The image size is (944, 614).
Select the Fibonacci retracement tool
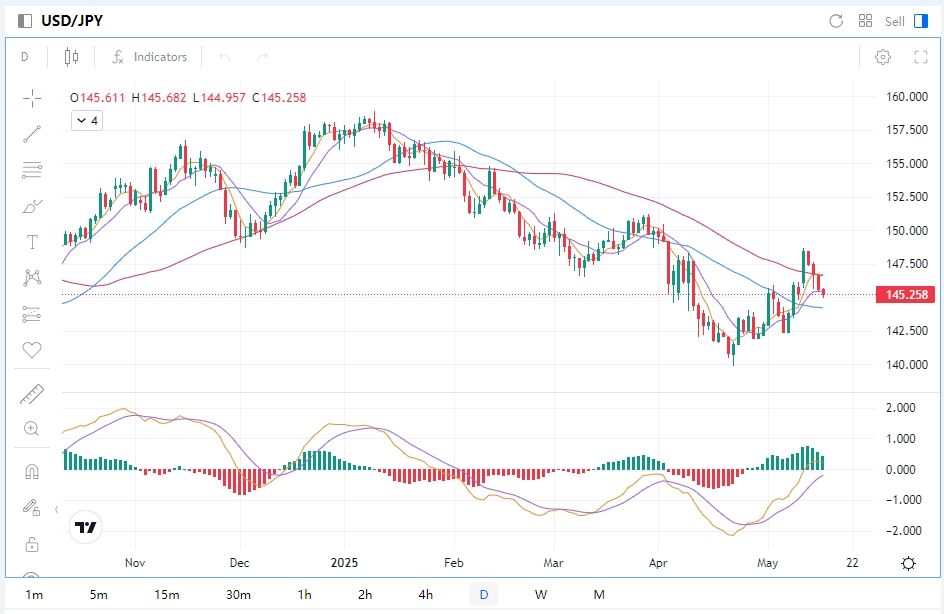tap(32, 170)
